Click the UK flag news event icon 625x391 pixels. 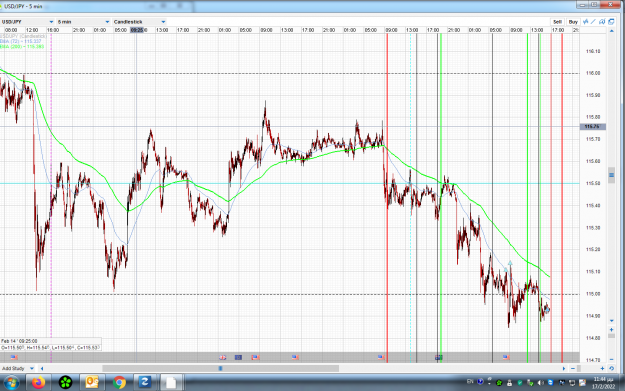(222, 357)
